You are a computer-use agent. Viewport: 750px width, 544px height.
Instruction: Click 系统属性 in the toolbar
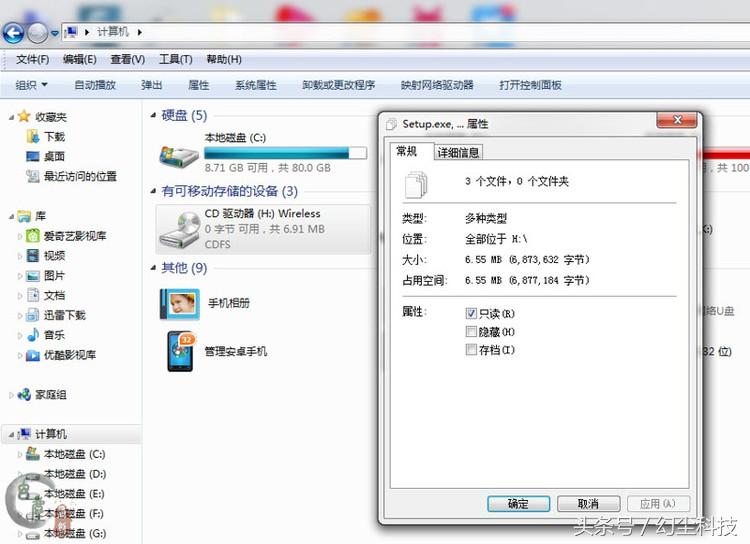(256, 85)
